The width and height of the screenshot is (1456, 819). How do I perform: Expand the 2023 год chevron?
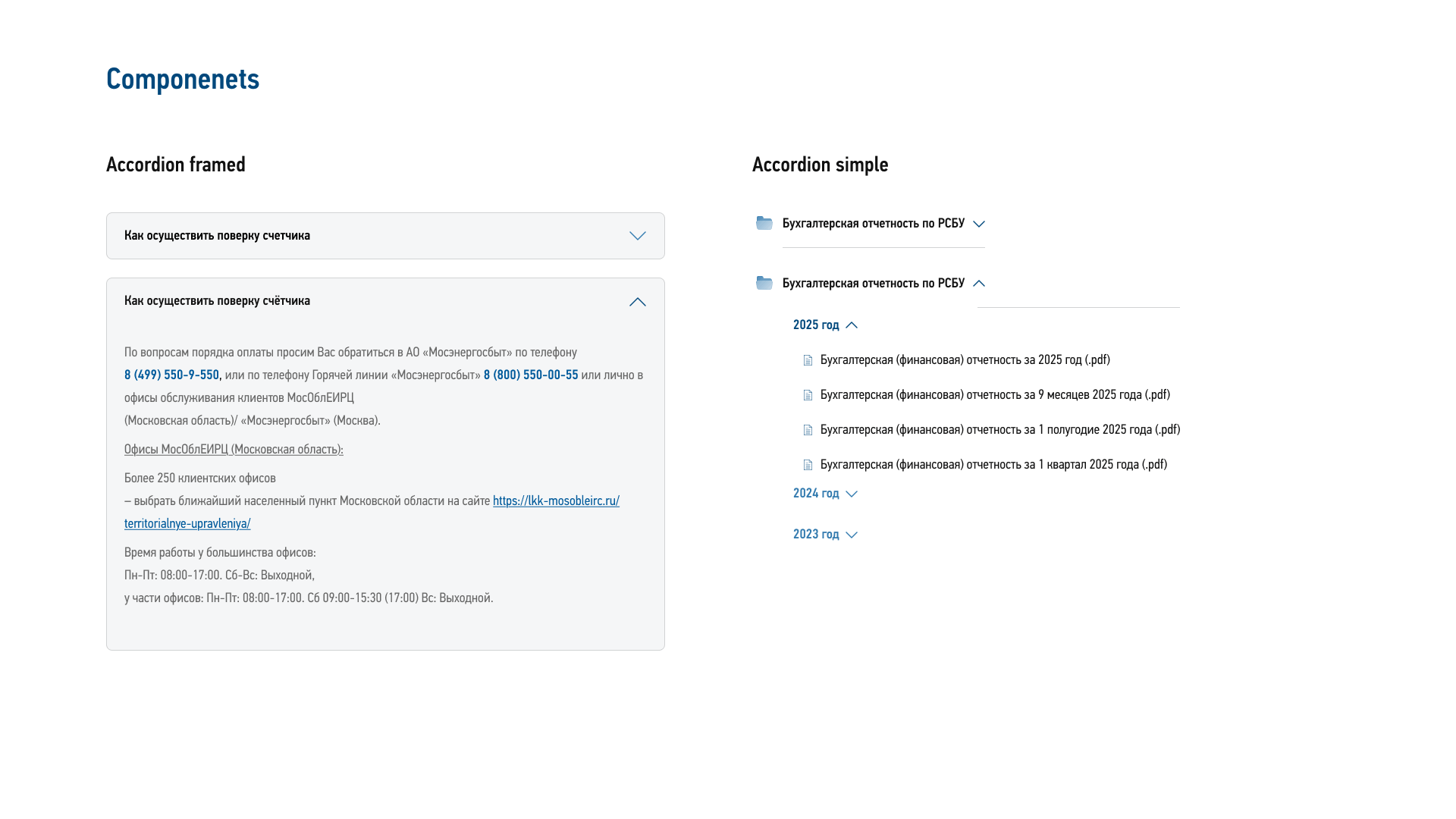pyautogui.click(x=852, y=535)
